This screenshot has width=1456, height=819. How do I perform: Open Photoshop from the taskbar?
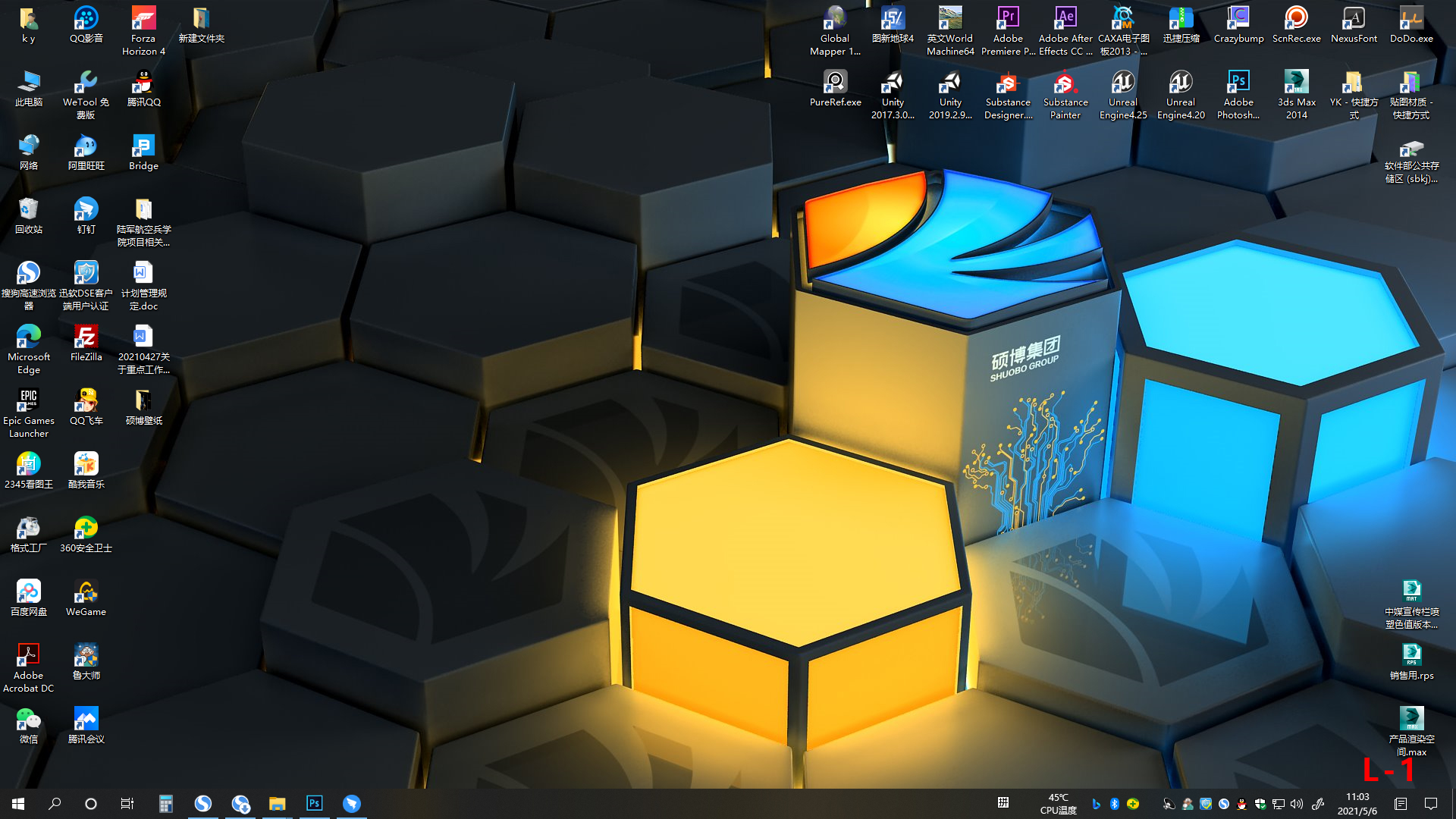click(x=314, y=804)
